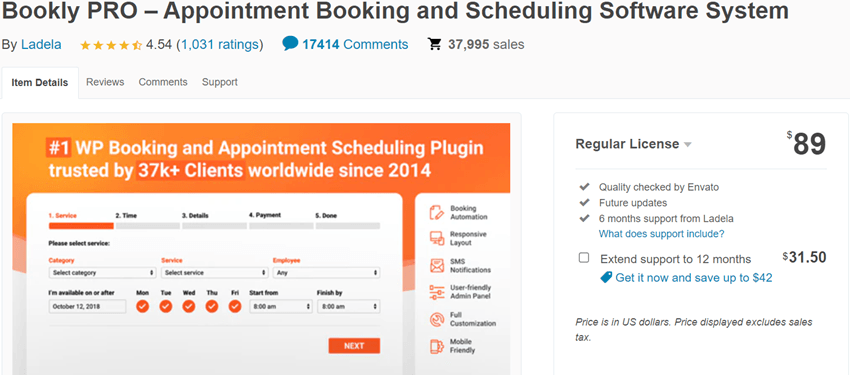Click the blue comments speech bubble icon
The image size is (850, 375).
[x=290, y=43]
